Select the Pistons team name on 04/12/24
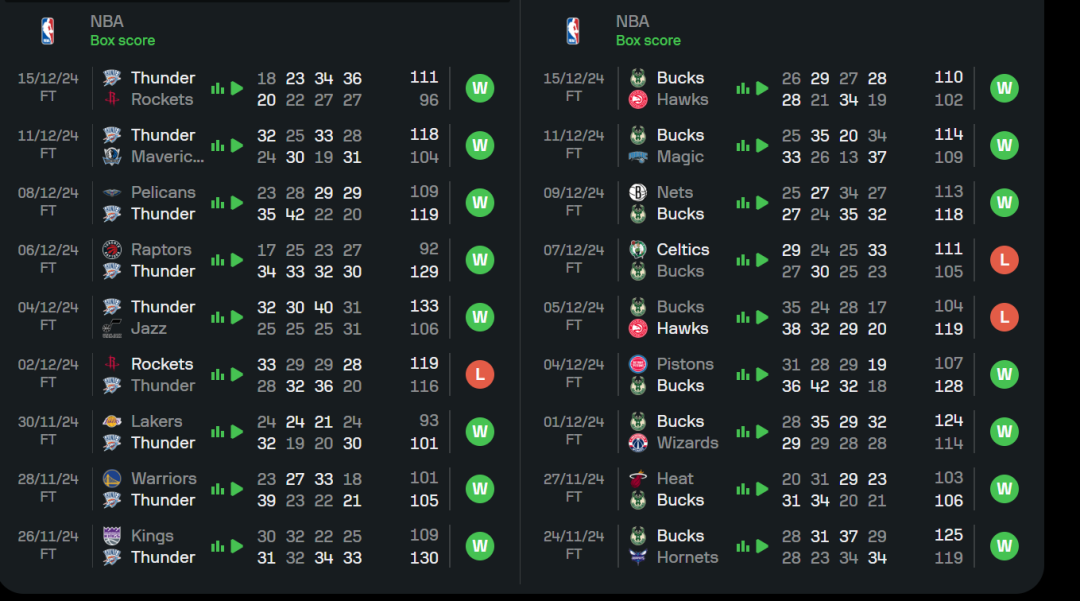This screenshot has height=601, width=1080. 685,364
